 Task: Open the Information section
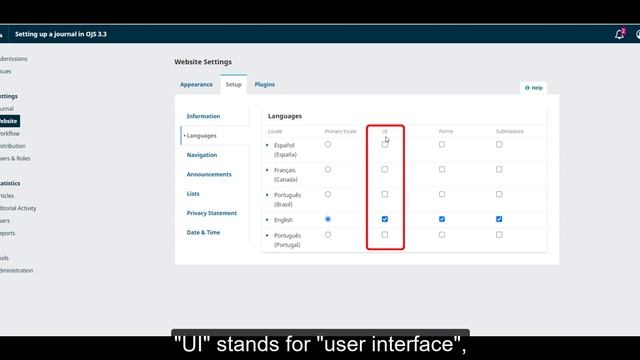click(x=203, y=116)
